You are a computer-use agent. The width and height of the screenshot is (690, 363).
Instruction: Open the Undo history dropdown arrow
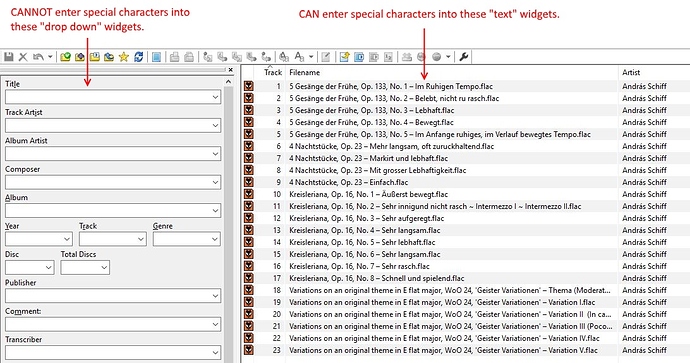(50, 57)
